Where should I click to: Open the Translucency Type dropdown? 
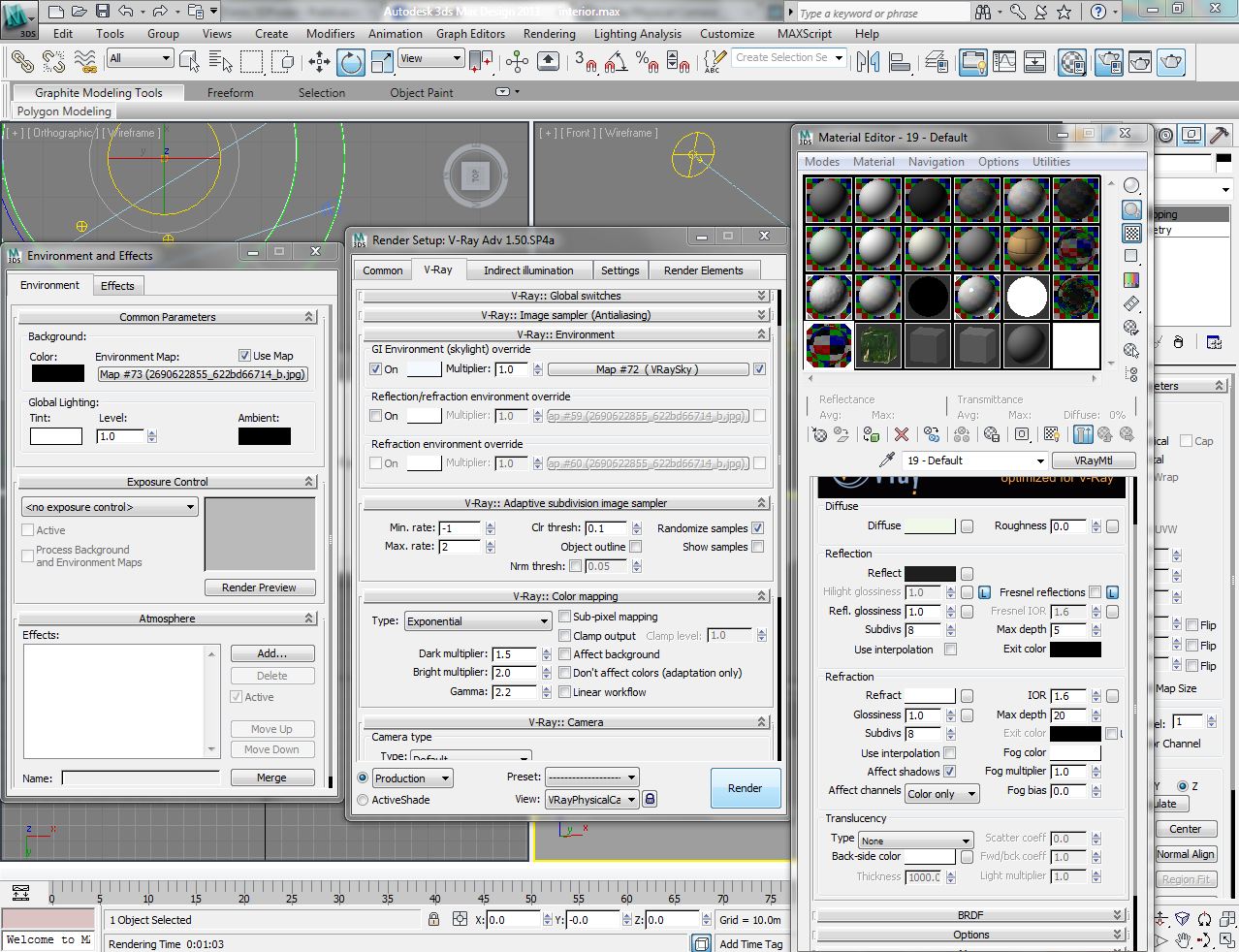915,841
